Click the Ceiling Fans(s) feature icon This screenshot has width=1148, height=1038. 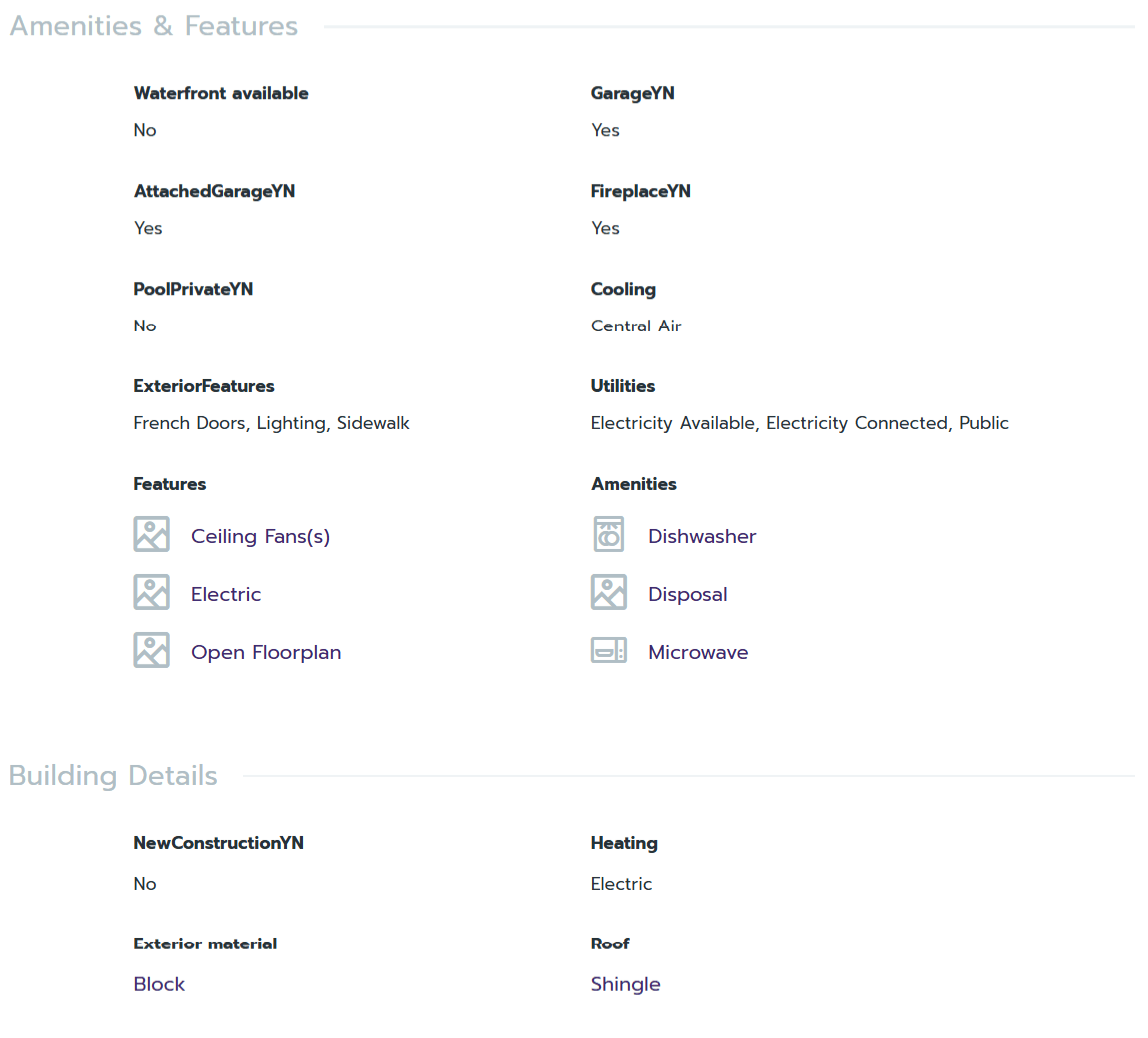(x=151, y=534)
